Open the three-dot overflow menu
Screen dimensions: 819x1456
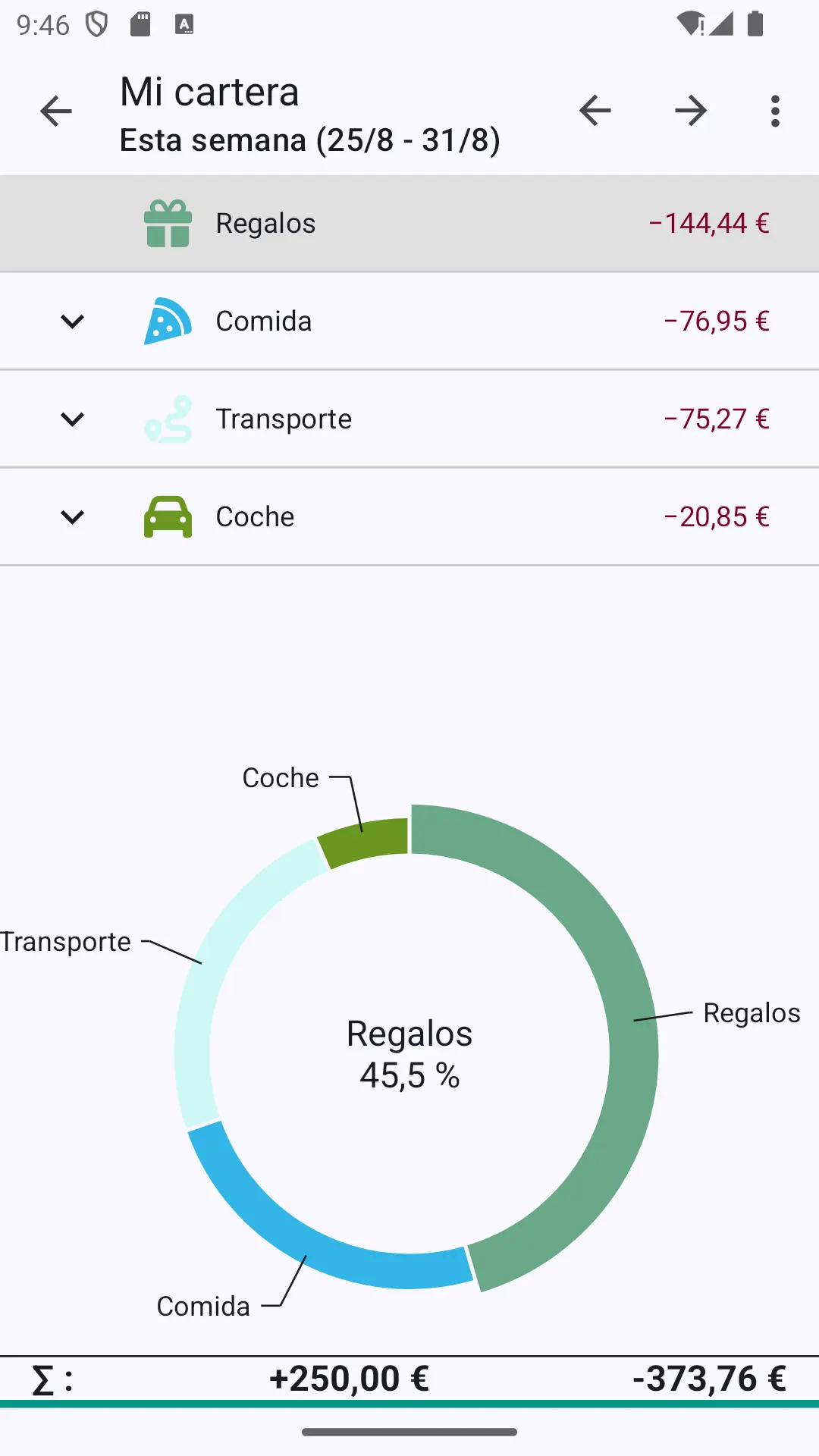click(775, 111)
